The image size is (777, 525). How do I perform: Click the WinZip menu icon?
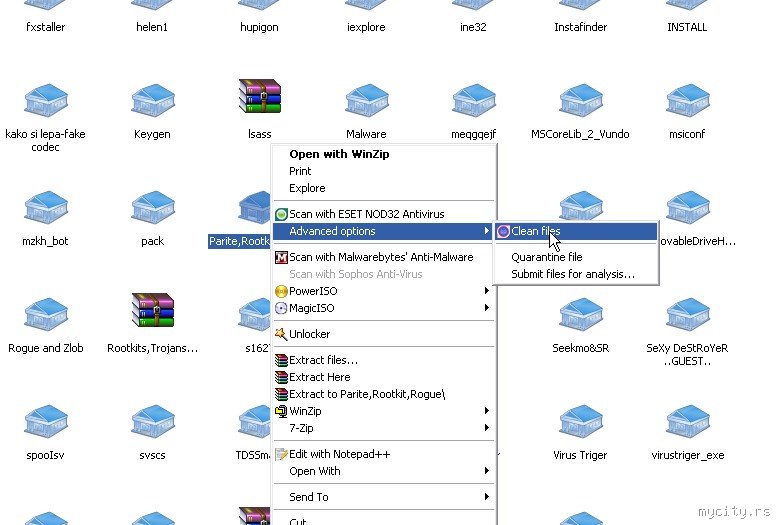pyautogui.click(x=281, y=411)
